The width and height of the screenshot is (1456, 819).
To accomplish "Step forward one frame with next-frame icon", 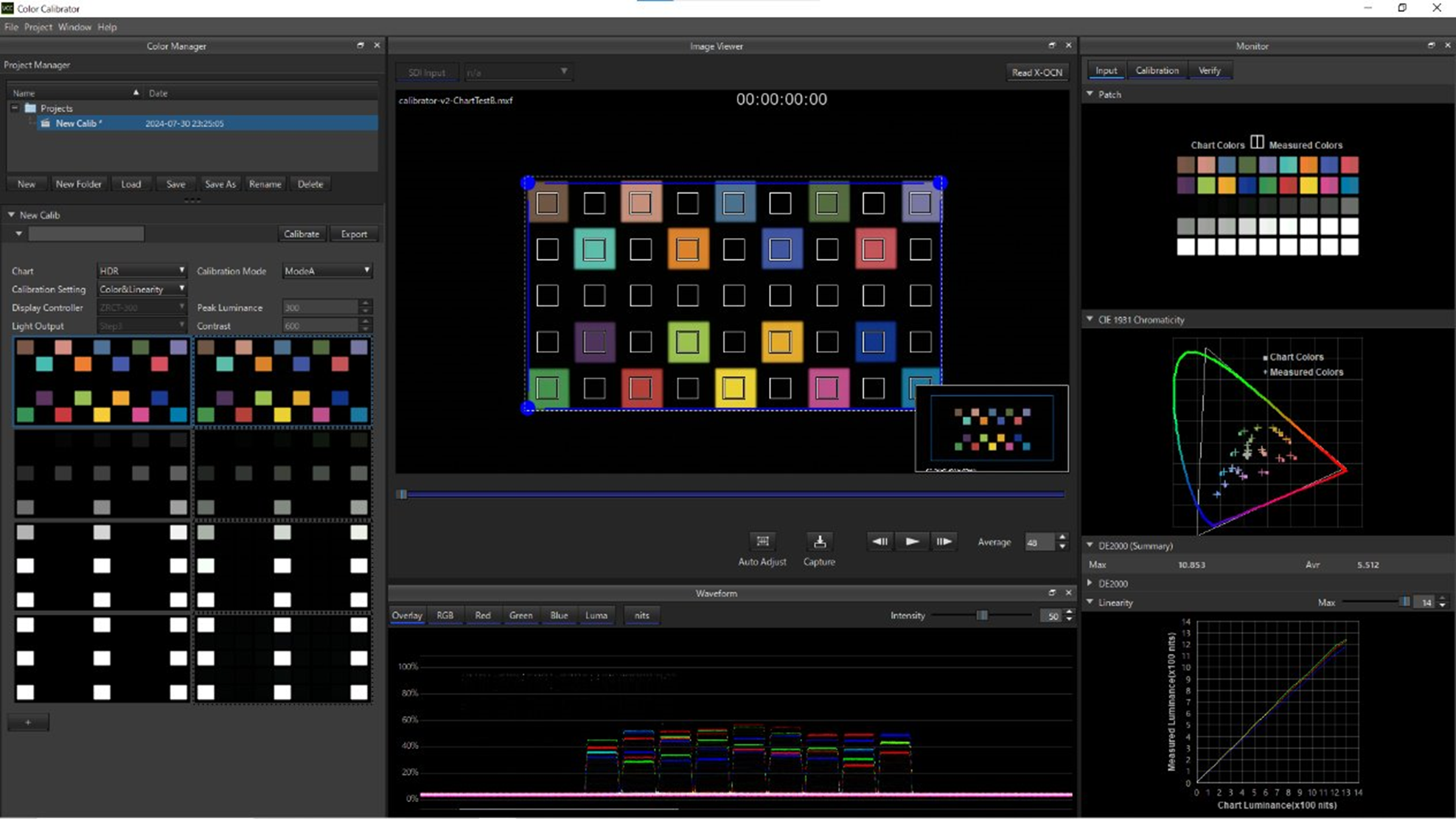I will pyautogui.click(x=944, y=541).
